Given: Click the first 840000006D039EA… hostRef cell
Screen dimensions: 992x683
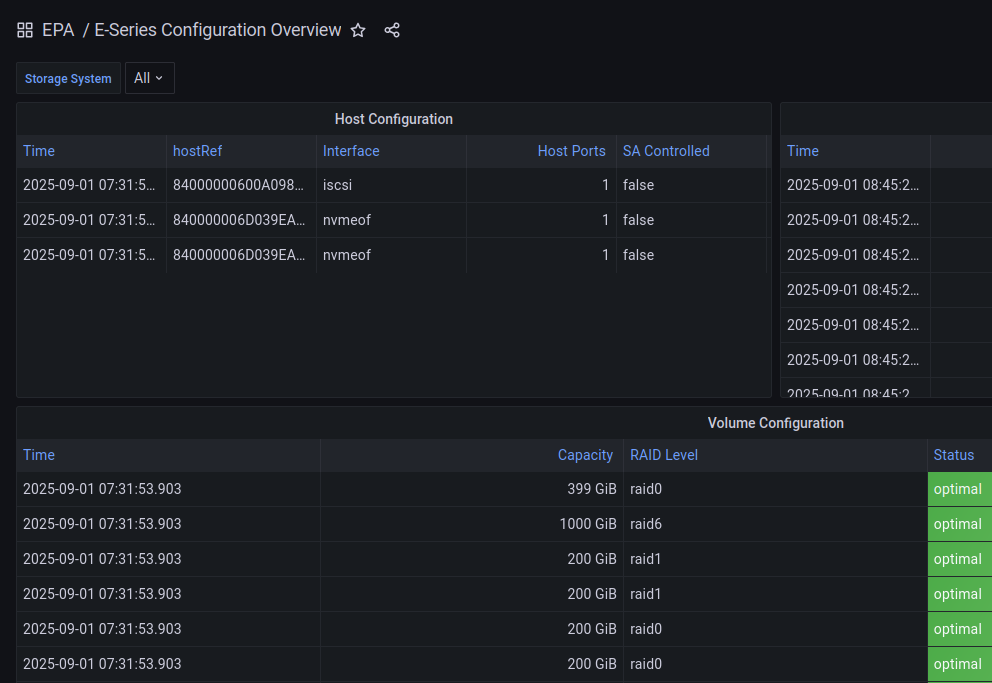Looking at the screenshot, I should click(241, 220).
